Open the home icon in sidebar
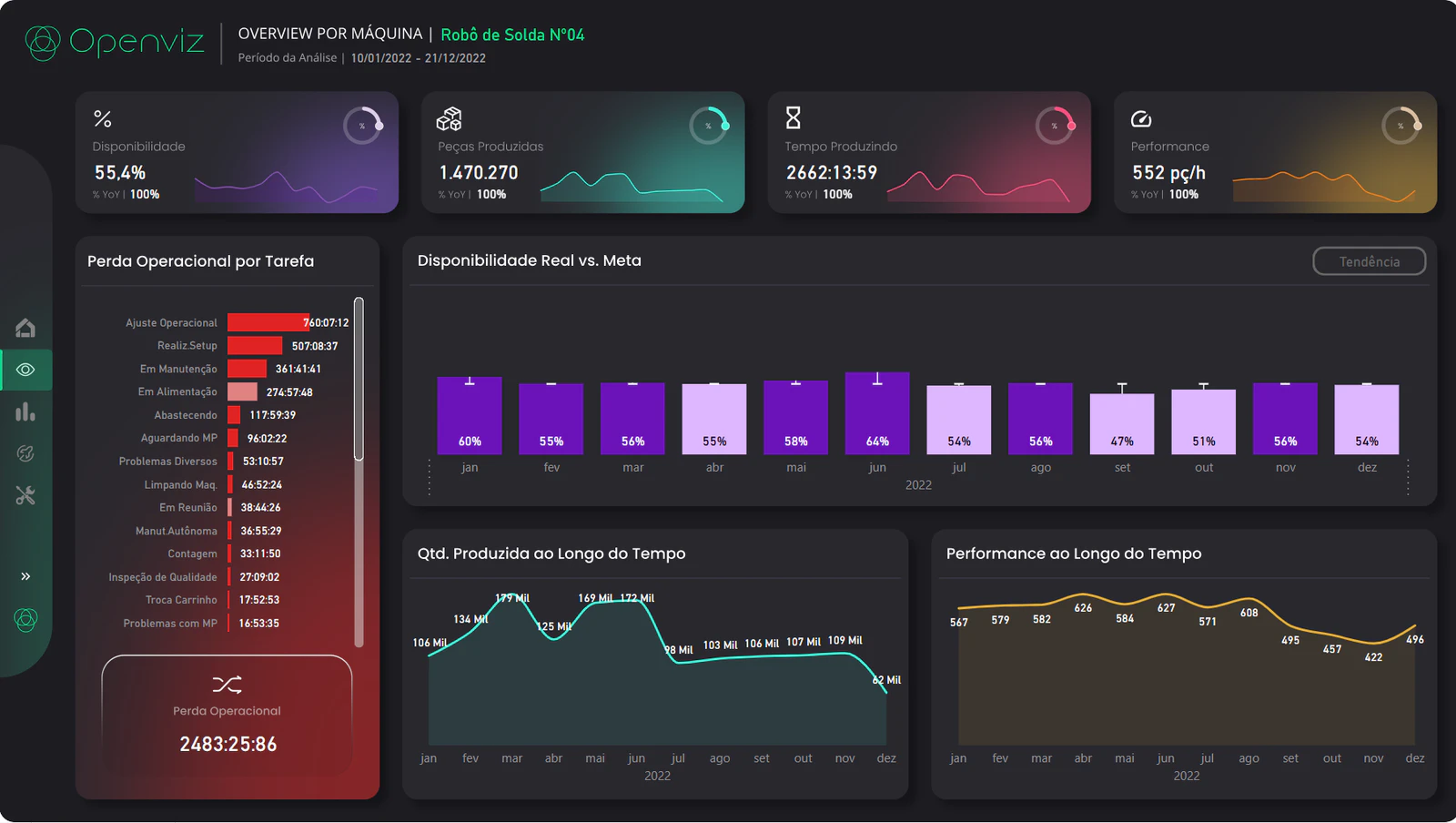1456x823 pixels. point(25,328)
